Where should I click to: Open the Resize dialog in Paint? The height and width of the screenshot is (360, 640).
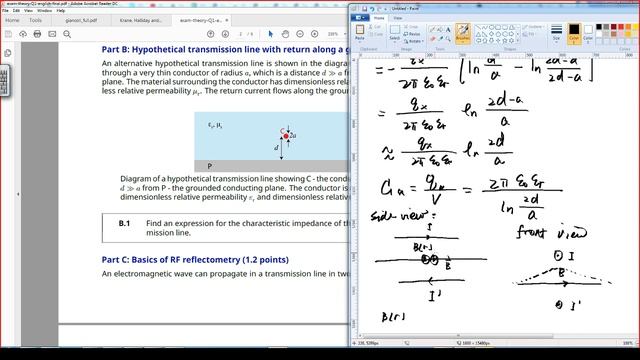(412, 34)
